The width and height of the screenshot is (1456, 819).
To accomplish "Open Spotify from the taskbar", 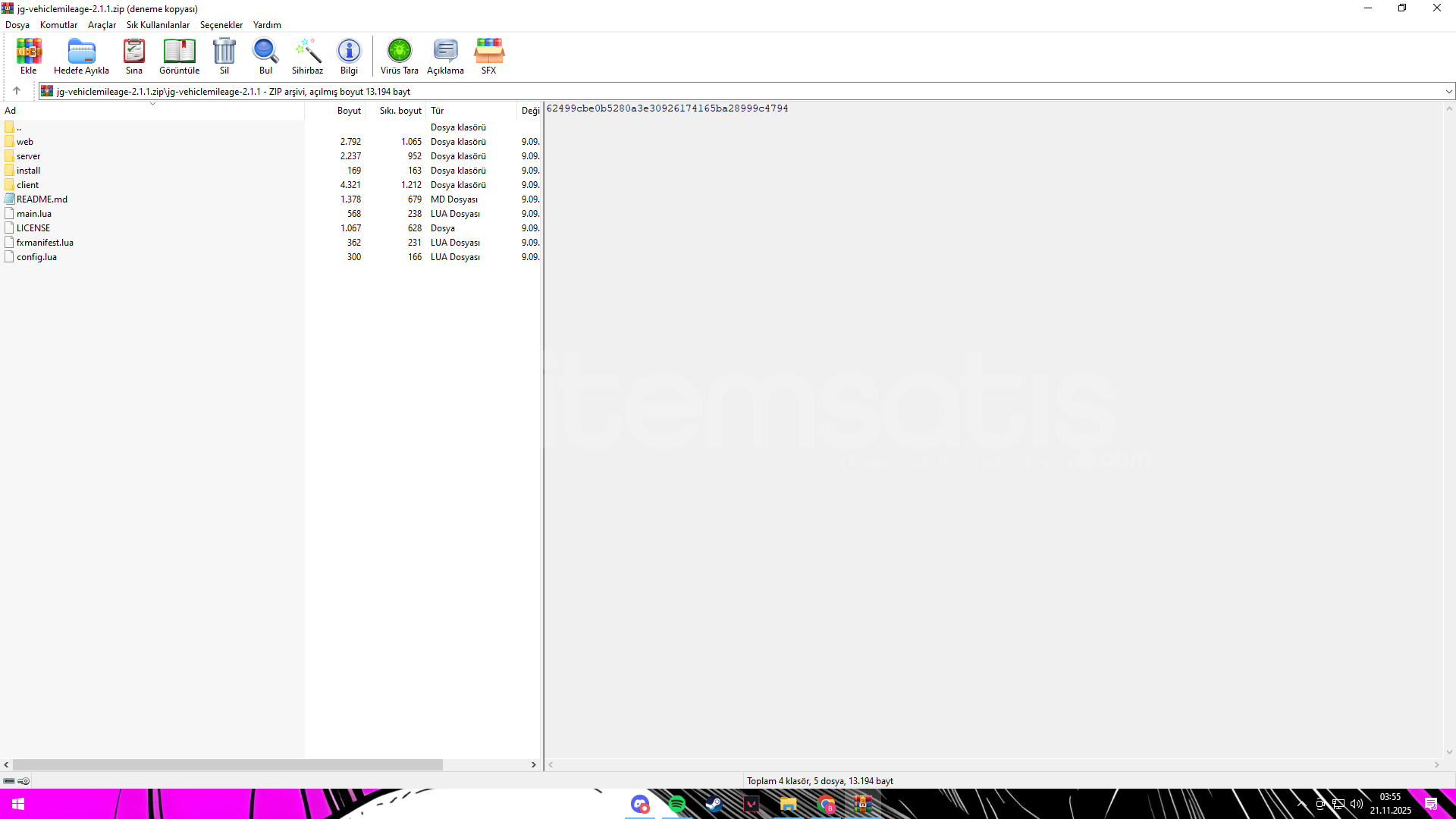I will pyautogui.click(x=677, y=804).
